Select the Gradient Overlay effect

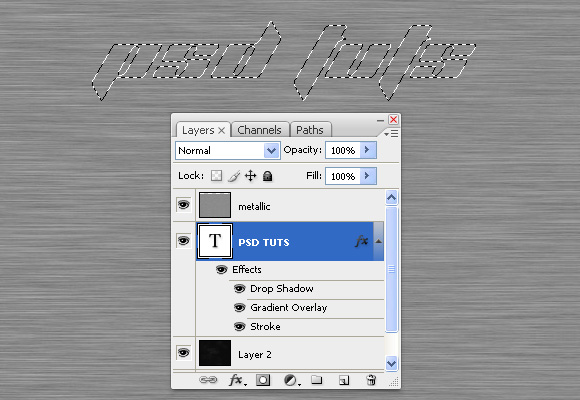tap(289, 308)
